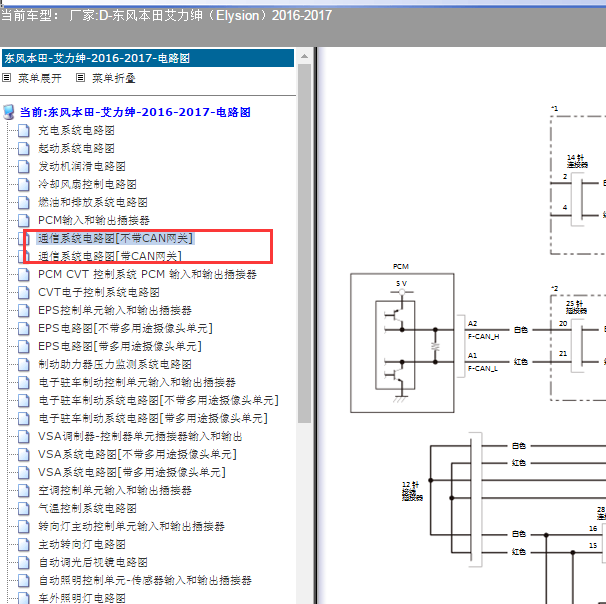Click the F-CAN_L label in the diagram
This screenshot has height=604, width=606.
coord(483,369)
